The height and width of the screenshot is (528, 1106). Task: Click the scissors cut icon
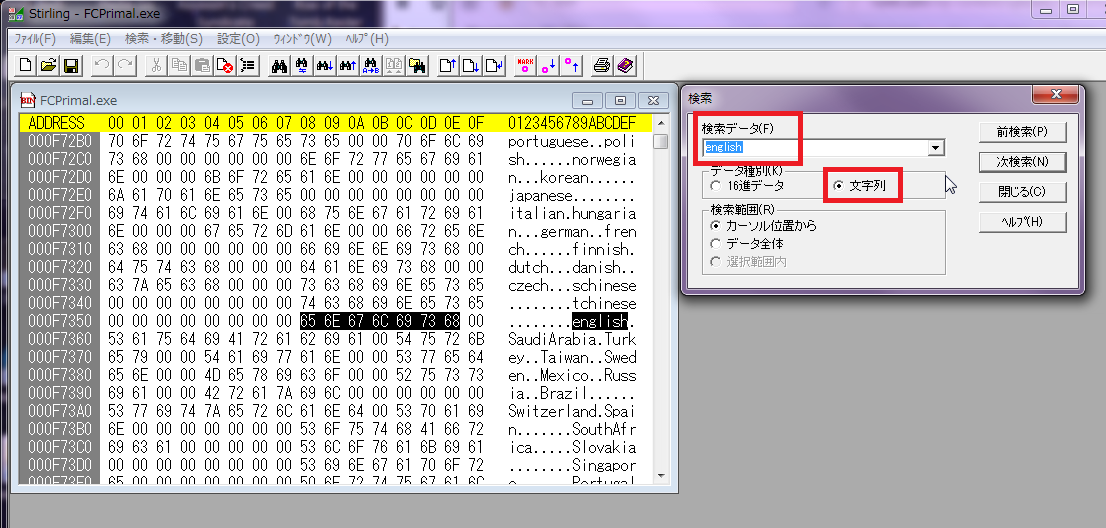[x=157, y=66]
